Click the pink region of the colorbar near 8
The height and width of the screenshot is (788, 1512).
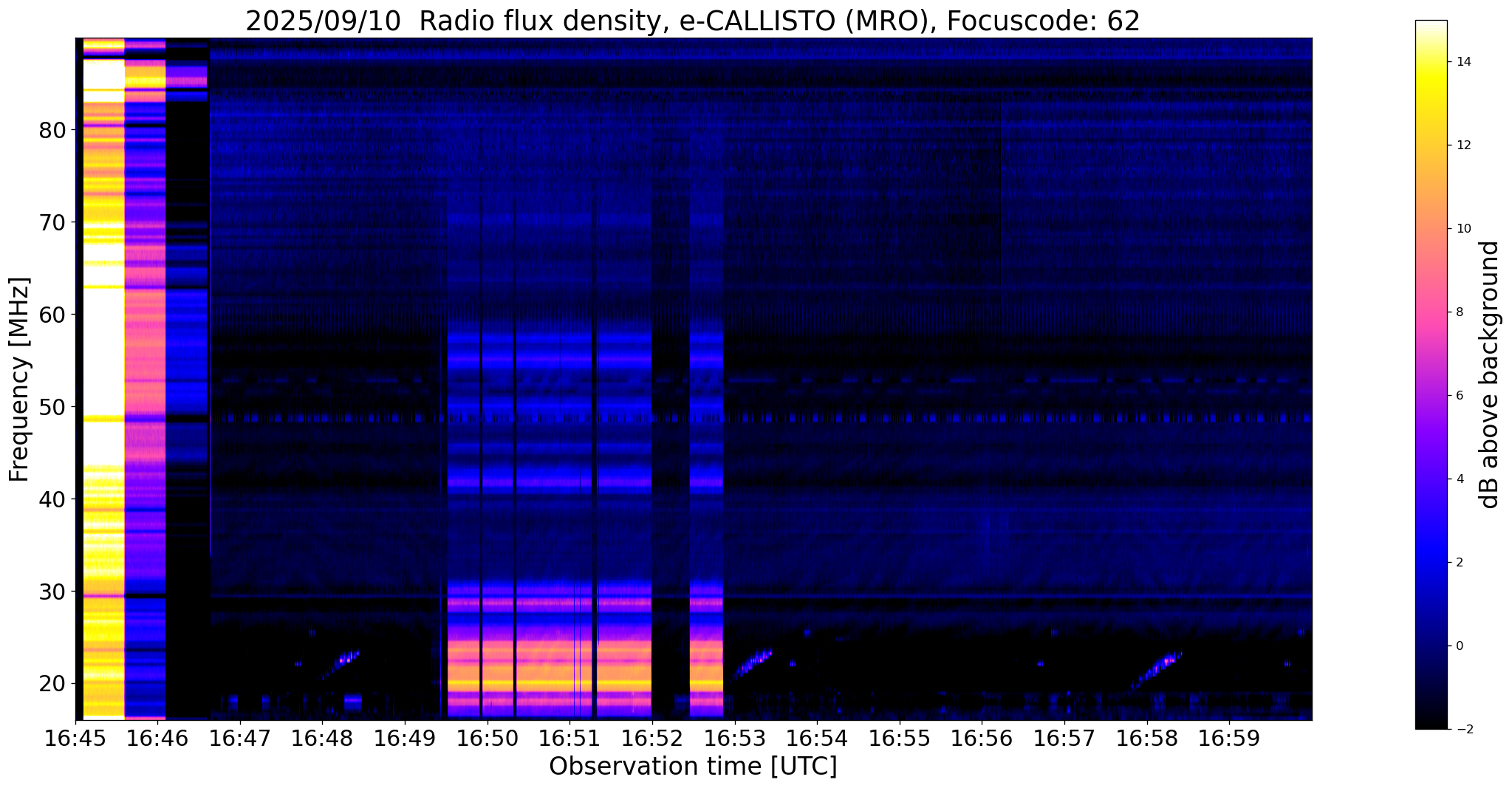coord(1431,312)
